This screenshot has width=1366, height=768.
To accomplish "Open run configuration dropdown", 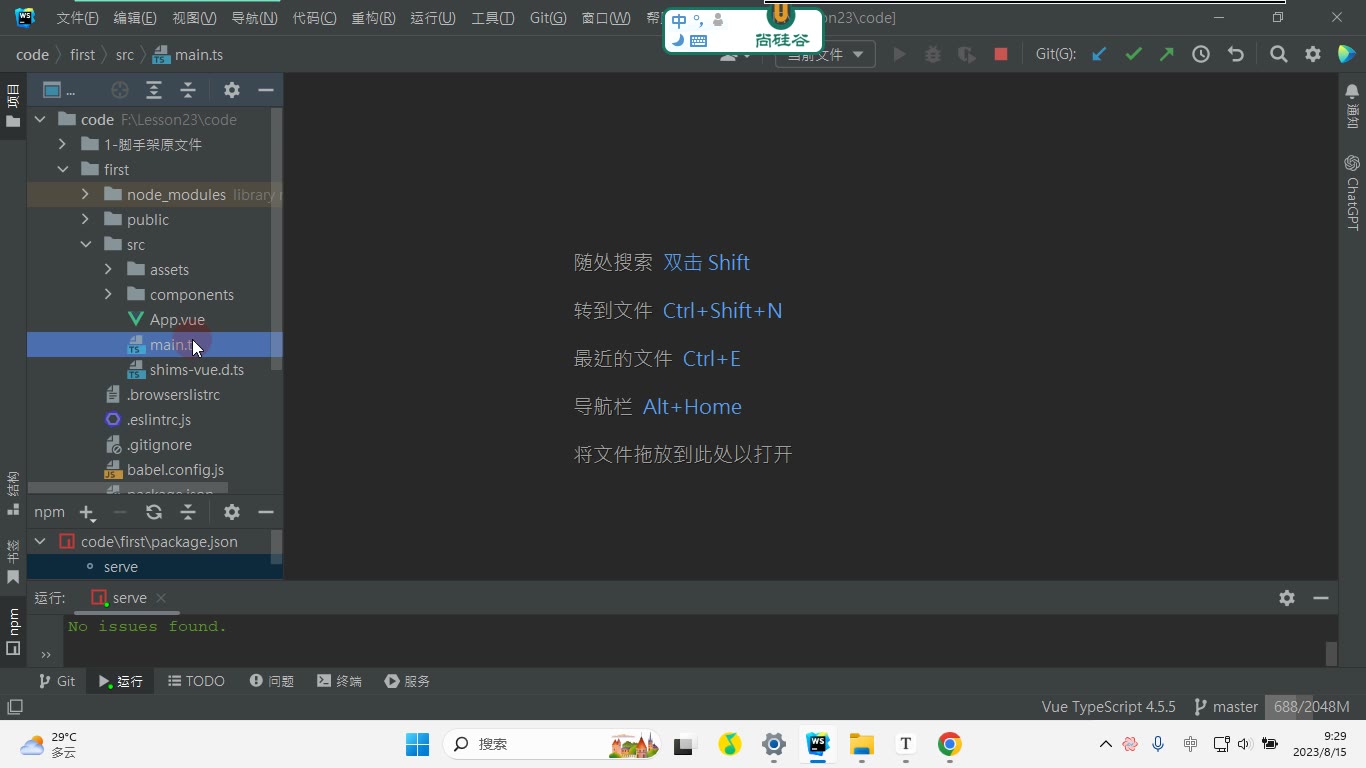I will point(825,55).
